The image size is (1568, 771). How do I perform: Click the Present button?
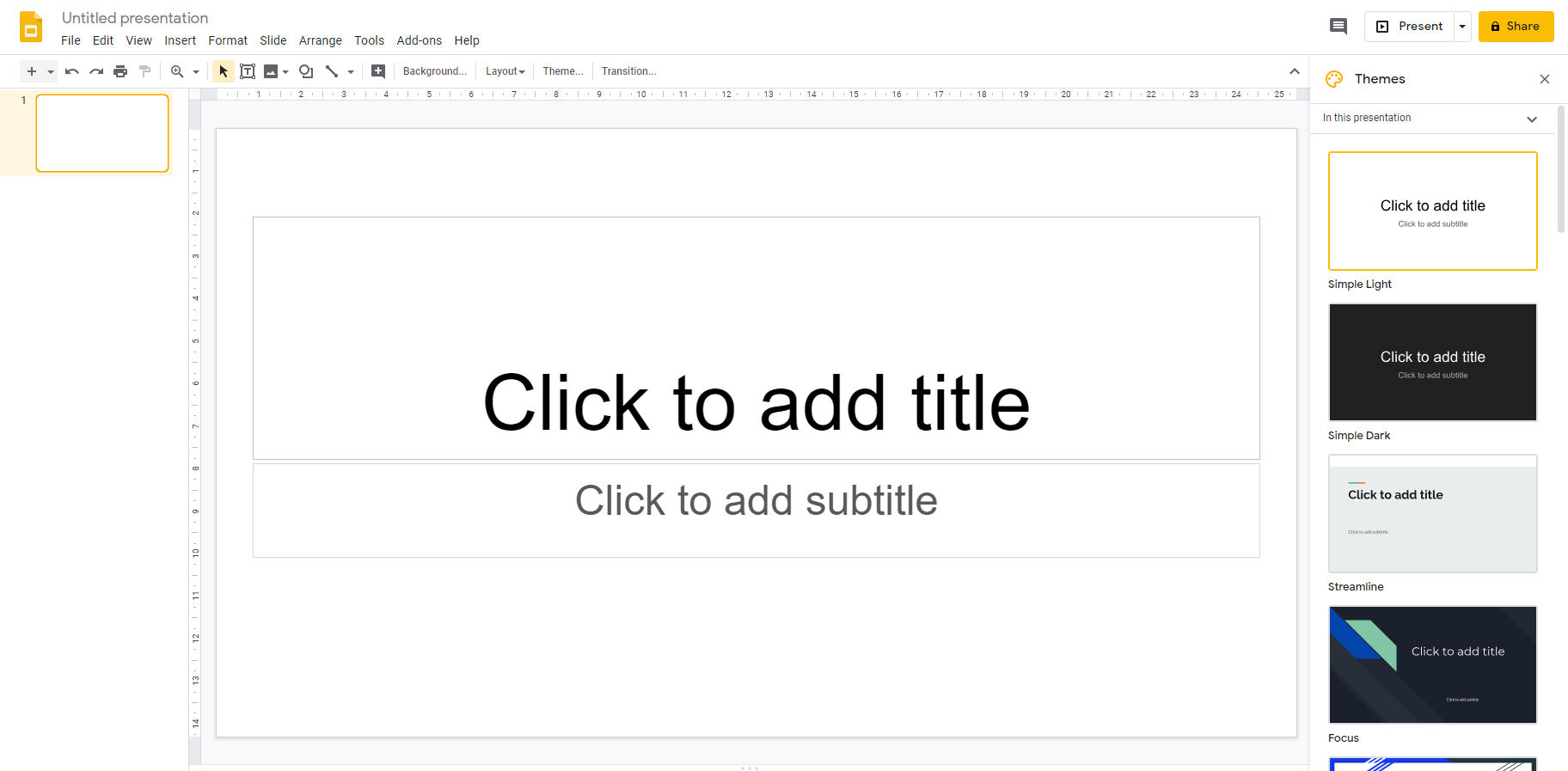coord(1410,27)
